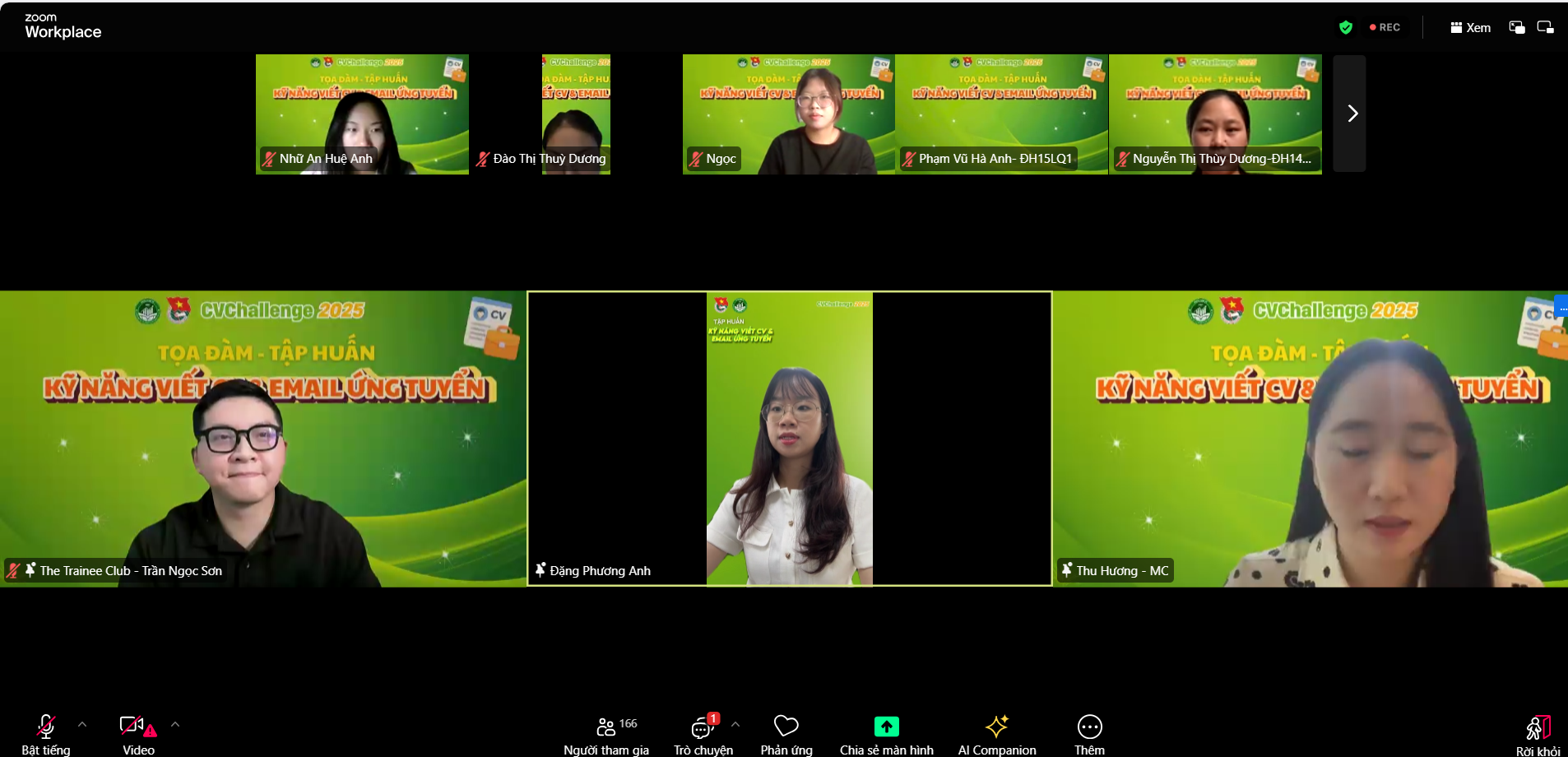Open the Xem view layout menu
This screenshot has height=757, width=1568.
click(x=1471, y=27)
